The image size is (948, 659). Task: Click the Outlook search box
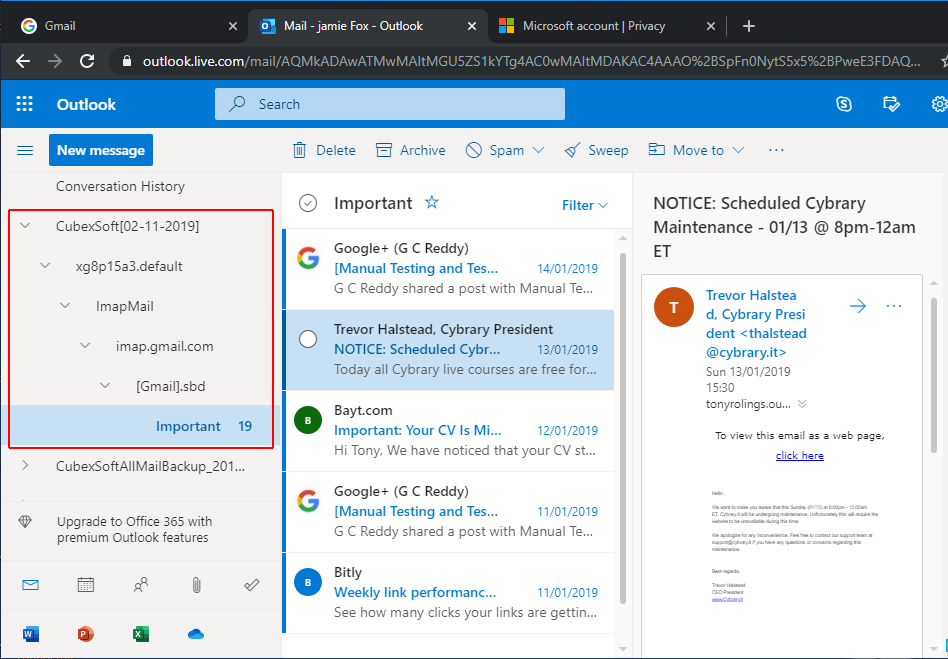click(390, 104)
